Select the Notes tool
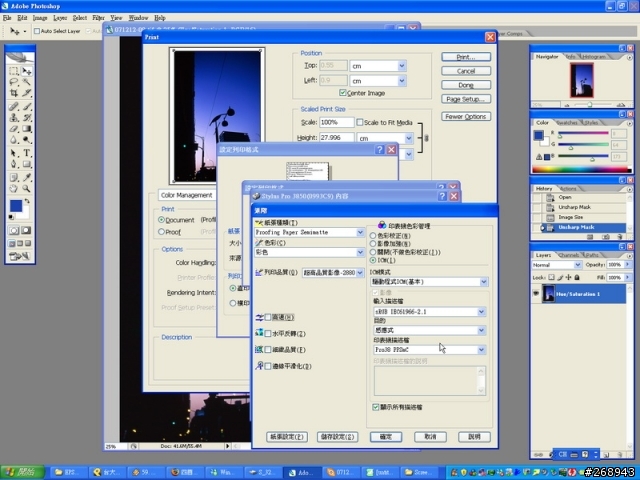Image resolution: width=640 pixels, height=480 pixels. 13,178
